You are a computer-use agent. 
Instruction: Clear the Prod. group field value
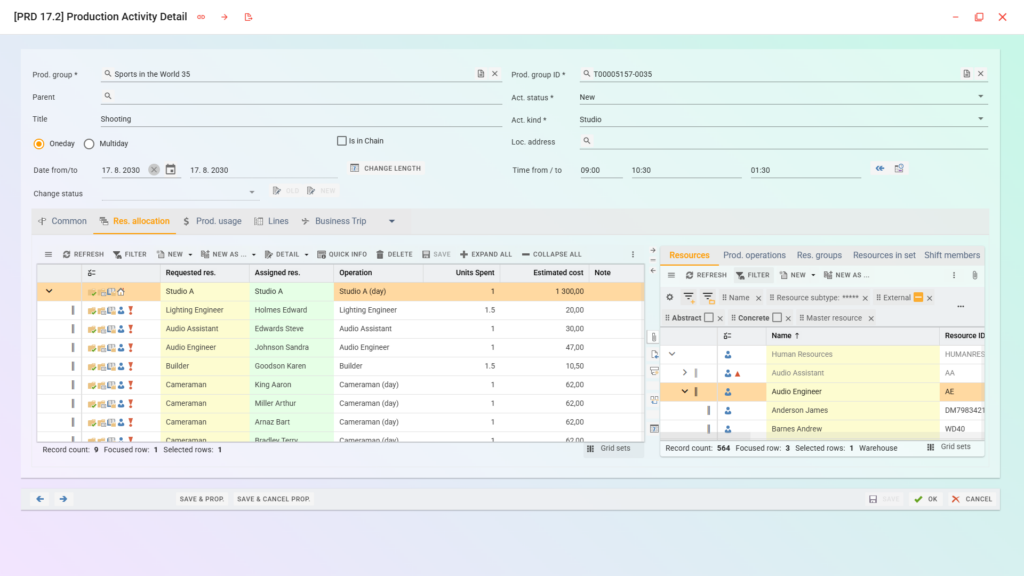pyautogui.click(x=494, y=74)
